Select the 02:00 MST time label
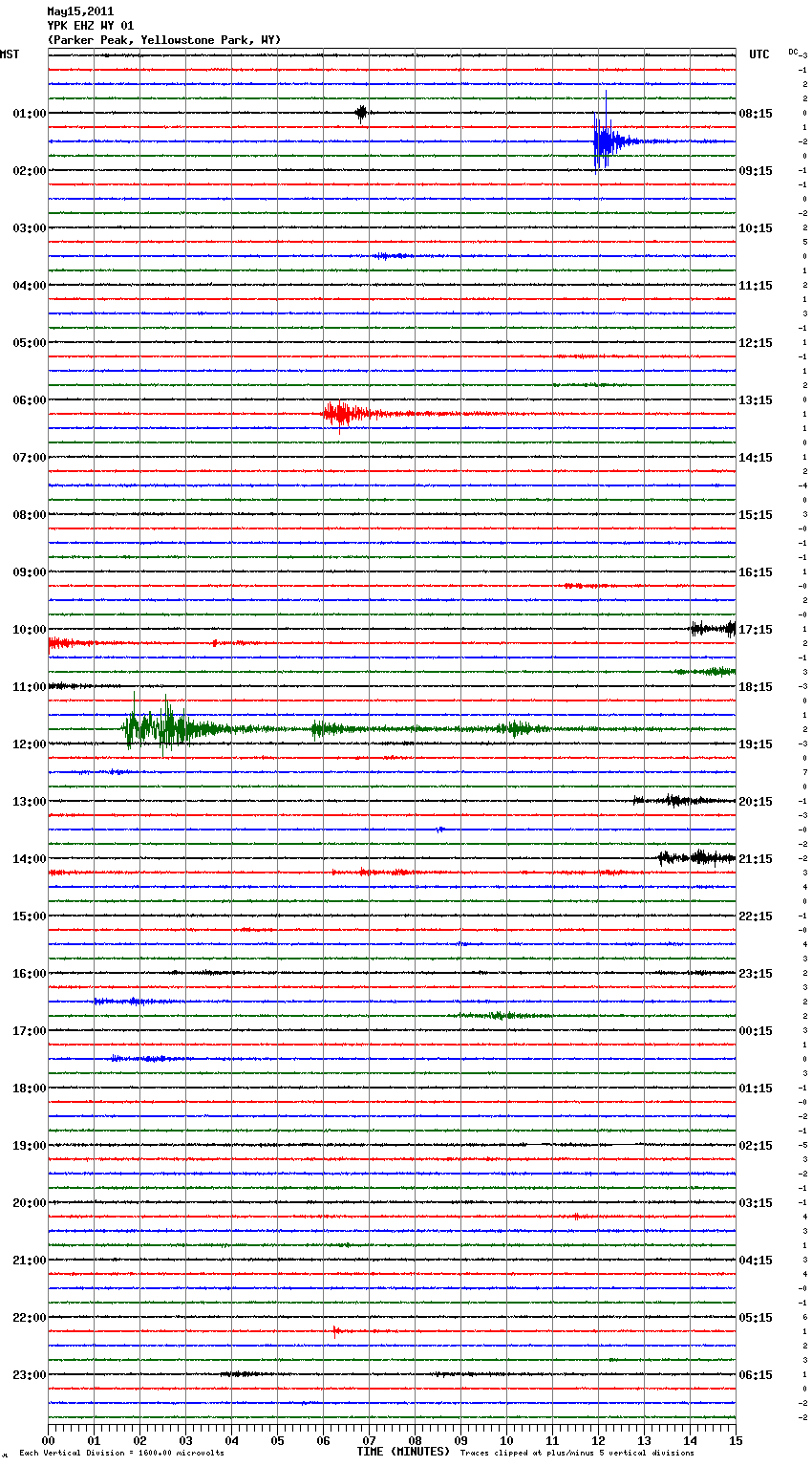Image resolution: width=812 pixels, height=1466 pixels. (x=30, y=171)
